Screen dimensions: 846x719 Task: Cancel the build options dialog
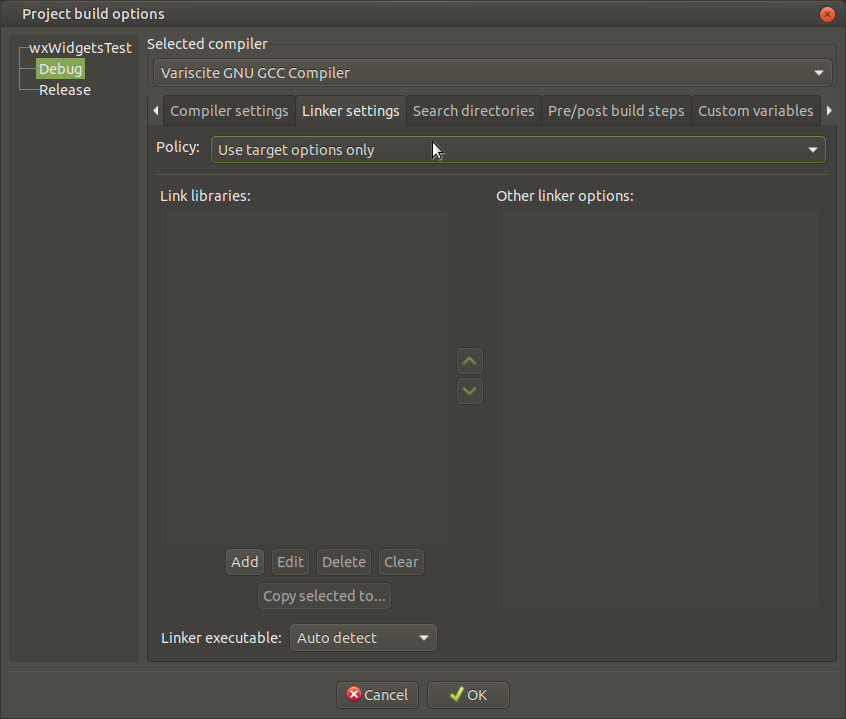(377, 695)
